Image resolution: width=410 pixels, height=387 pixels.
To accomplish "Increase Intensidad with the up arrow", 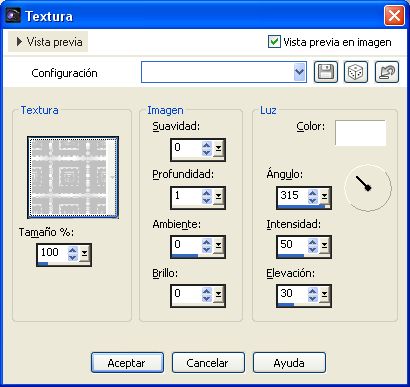I will [313, 242].
